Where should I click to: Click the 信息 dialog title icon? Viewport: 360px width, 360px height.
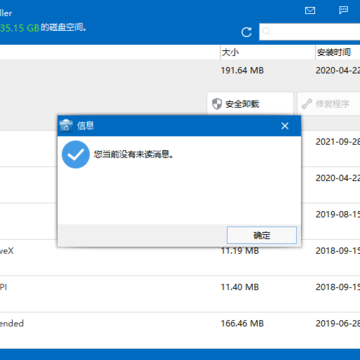click(66, 125)
